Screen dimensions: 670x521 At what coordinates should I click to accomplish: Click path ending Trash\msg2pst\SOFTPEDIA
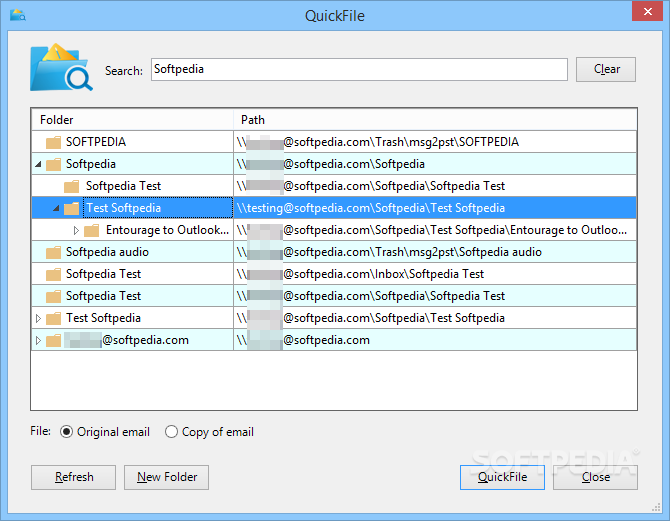click(x=378, y=142)
